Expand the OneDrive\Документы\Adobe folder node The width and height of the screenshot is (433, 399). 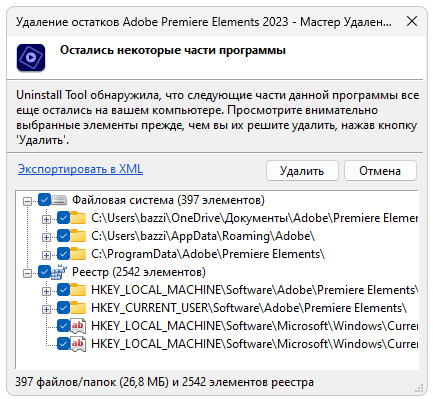coord(46,219)
